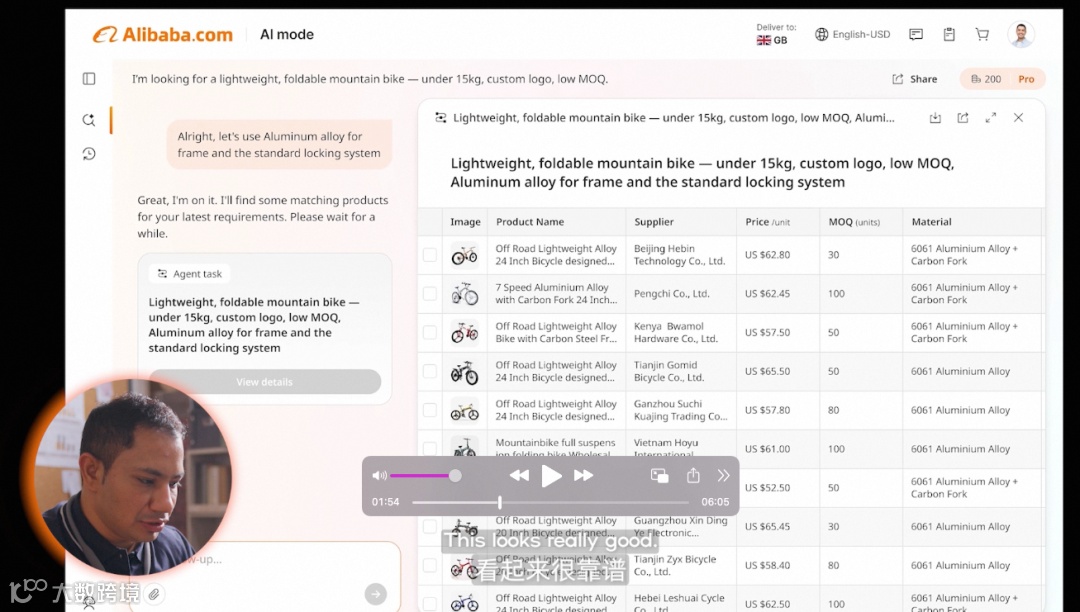1080x612 pixels.
Task: Open bike thumbnail in Pengchi Co. row
Action: (x=464, y=293)
